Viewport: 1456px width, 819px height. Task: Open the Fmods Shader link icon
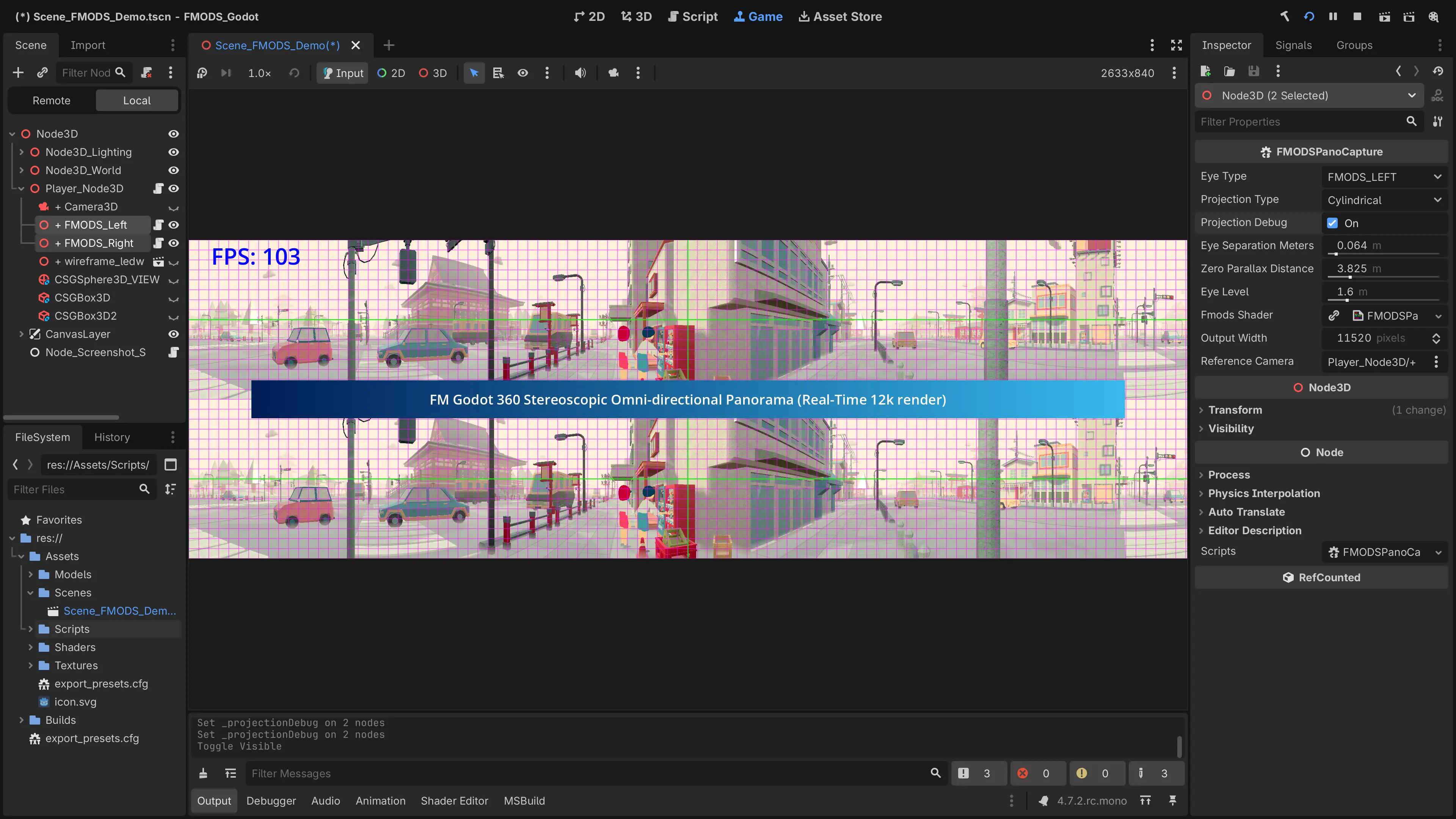coord(1334,315)
